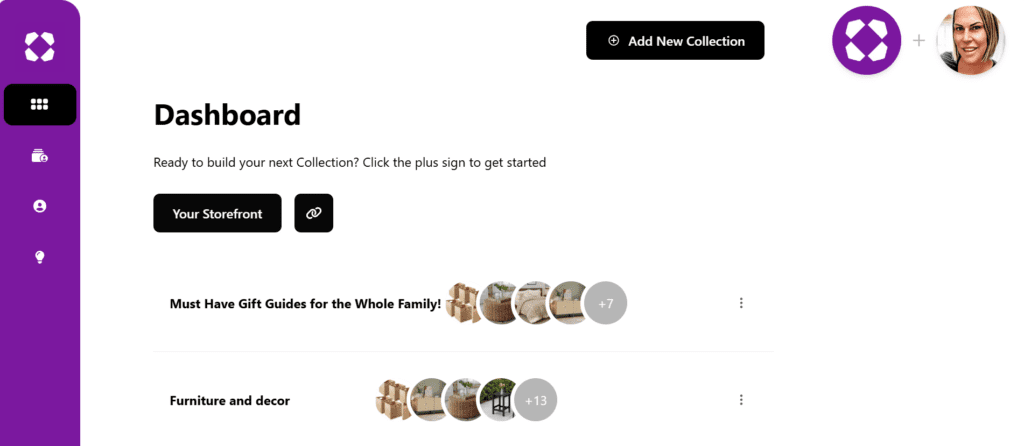Screen dimensions: 1024x446
Task: Click the fourth product thumbnail in Furniture row
Action: pyautogui.click(x=500, y=400)
